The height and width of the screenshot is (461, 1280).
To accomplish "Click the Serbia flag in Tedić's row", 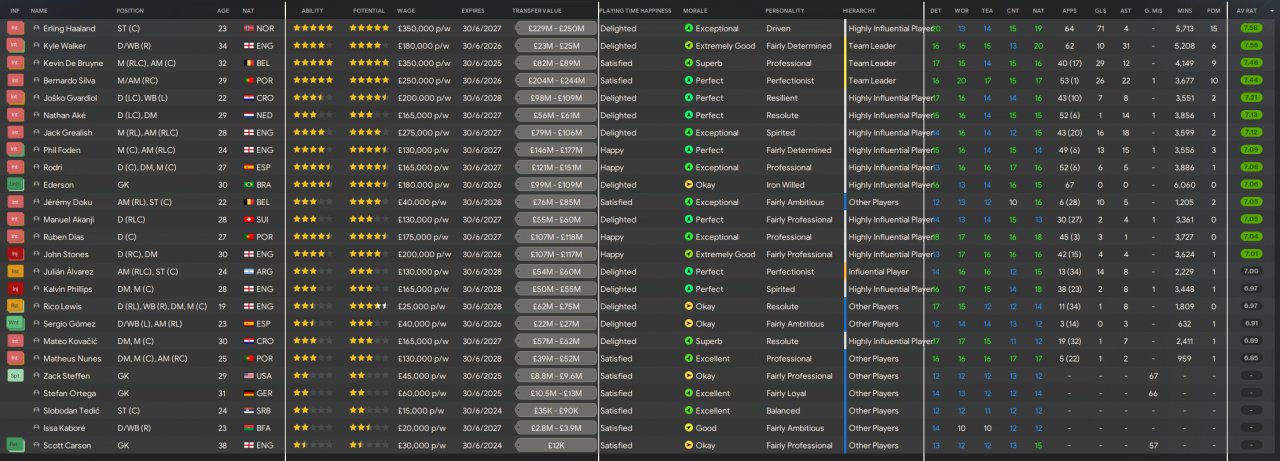I will point(249,411).
